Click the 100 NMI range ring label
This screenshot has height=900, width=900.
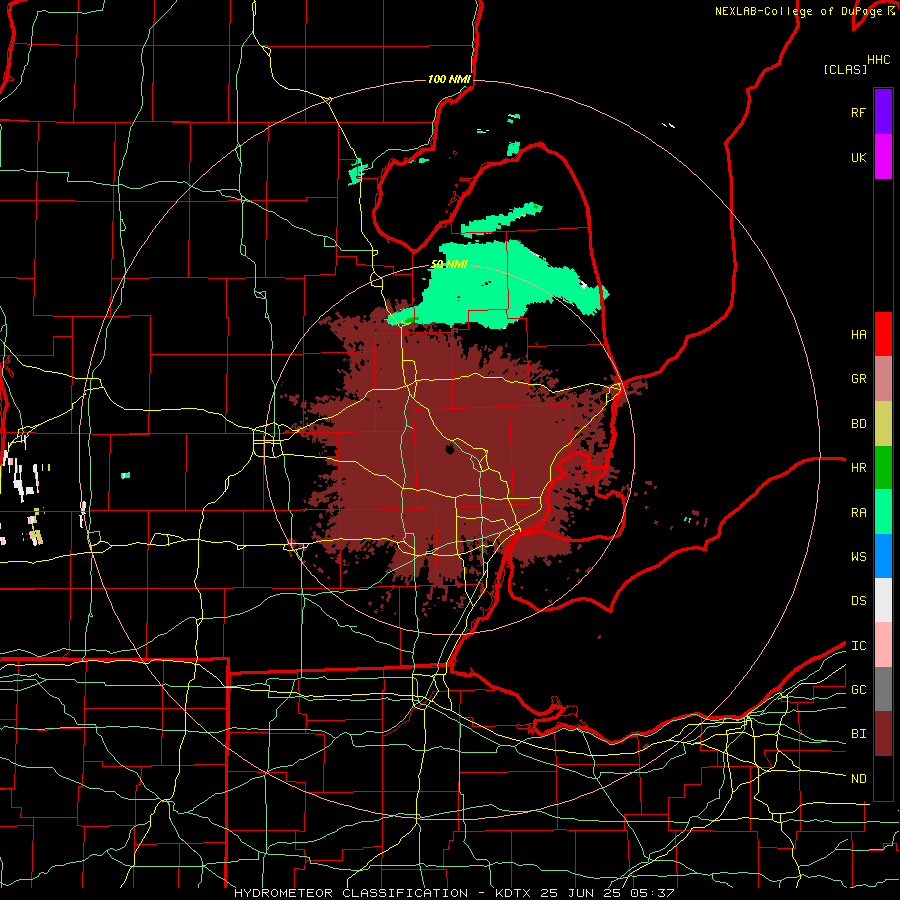(x=449, y=79)
